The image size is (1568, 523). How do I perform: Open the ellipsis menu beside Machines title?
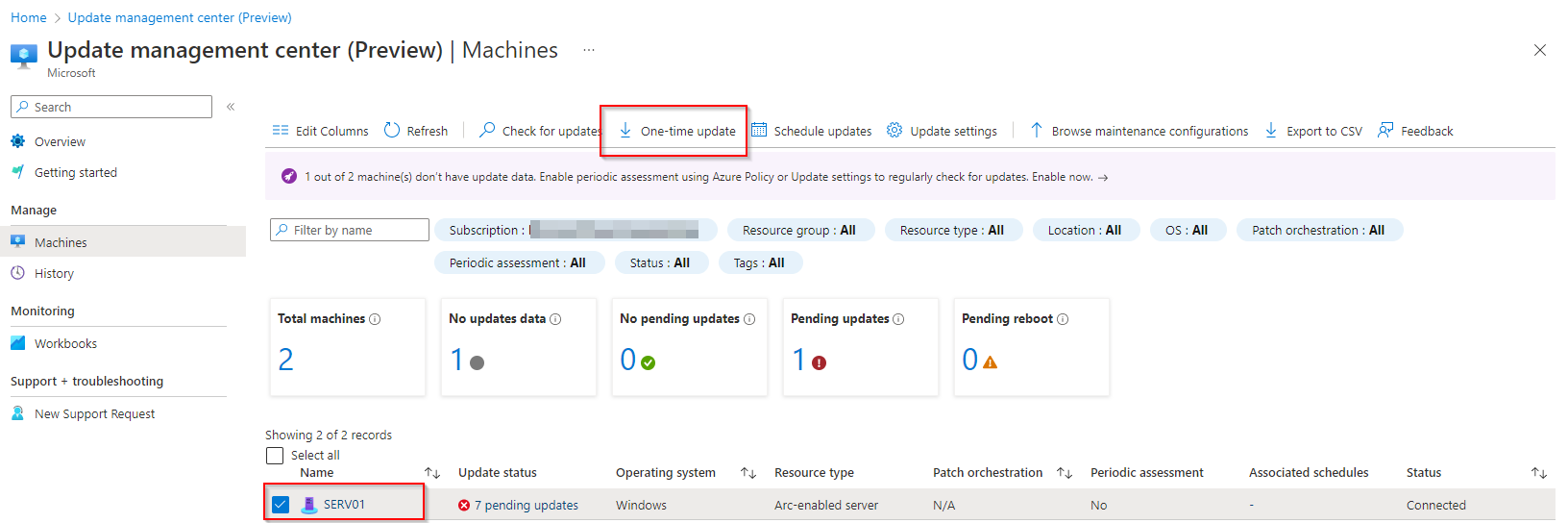tap(589, 50)
